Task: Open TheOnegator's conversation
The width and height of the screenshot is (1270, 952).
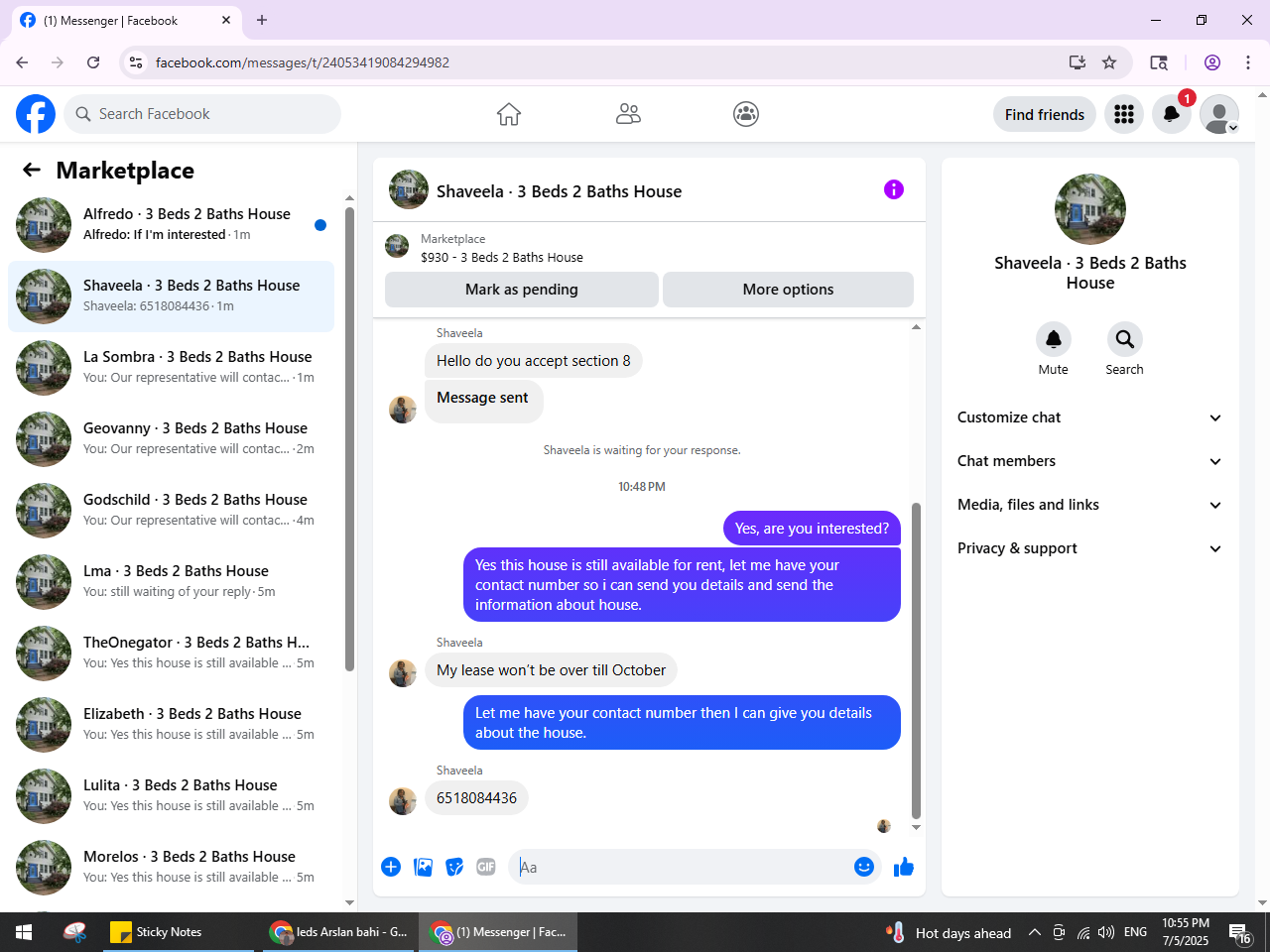Action: click(x=171, y=654)
